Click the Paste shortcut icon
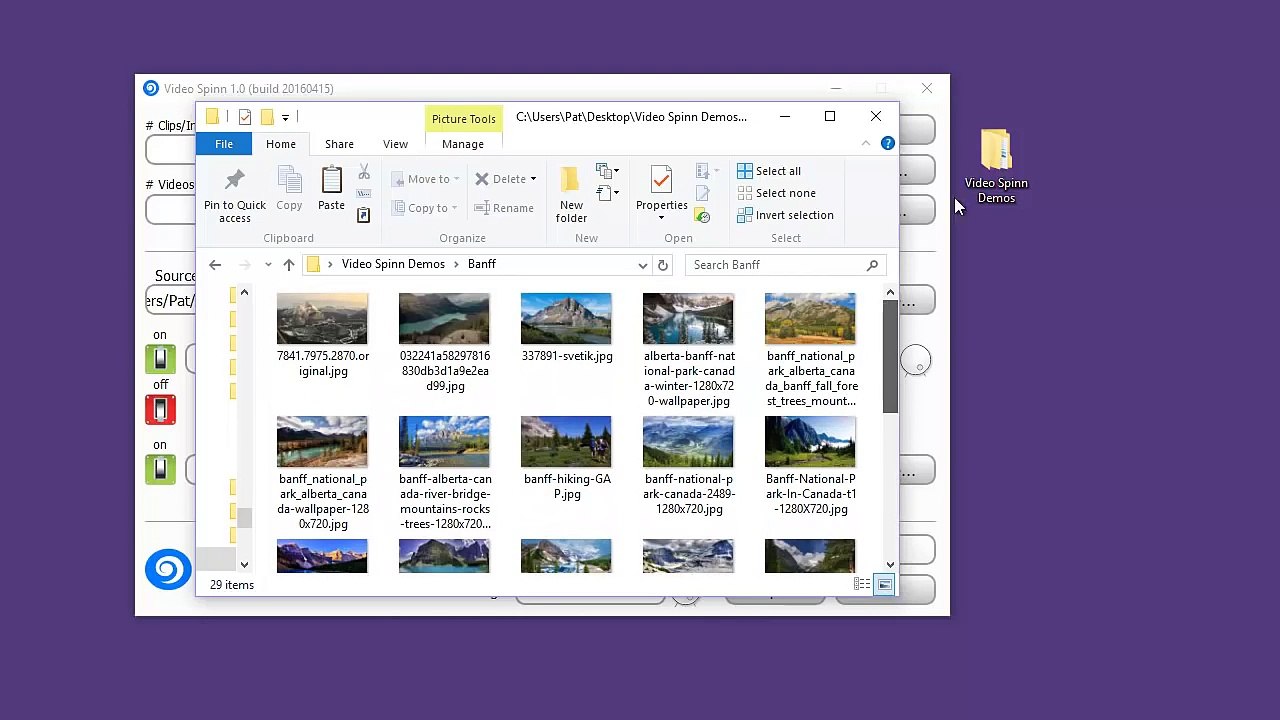The height and width of the screenshot is (720, 1280). [x=364, y=214]
